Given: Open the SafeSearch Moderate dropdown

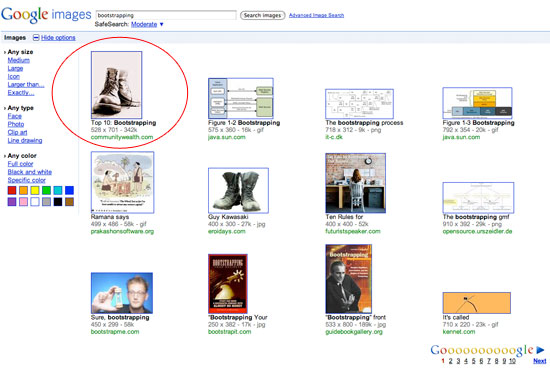Looking at the screenshot, I should coord(147,24).
